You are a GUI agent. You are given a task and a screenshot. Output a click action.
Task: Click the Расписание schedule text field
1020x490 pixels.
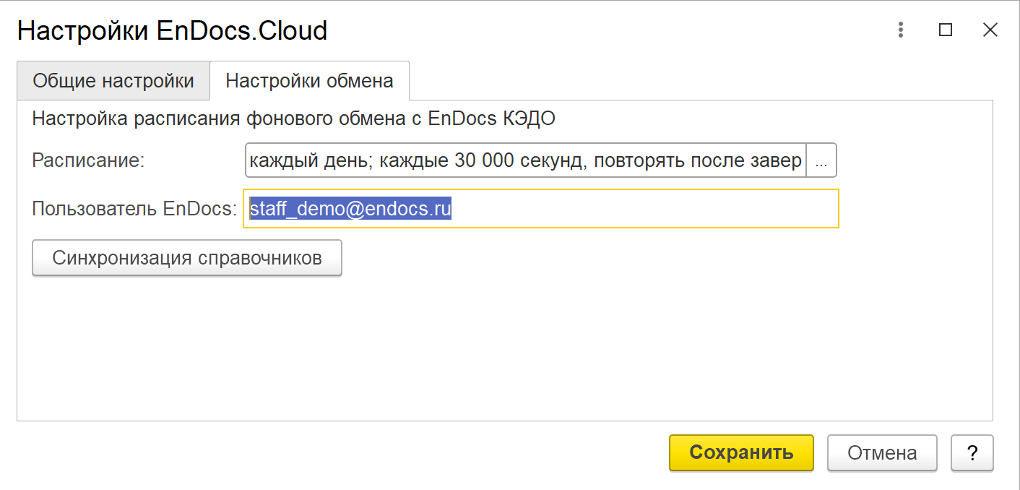(x=526, y=160)
